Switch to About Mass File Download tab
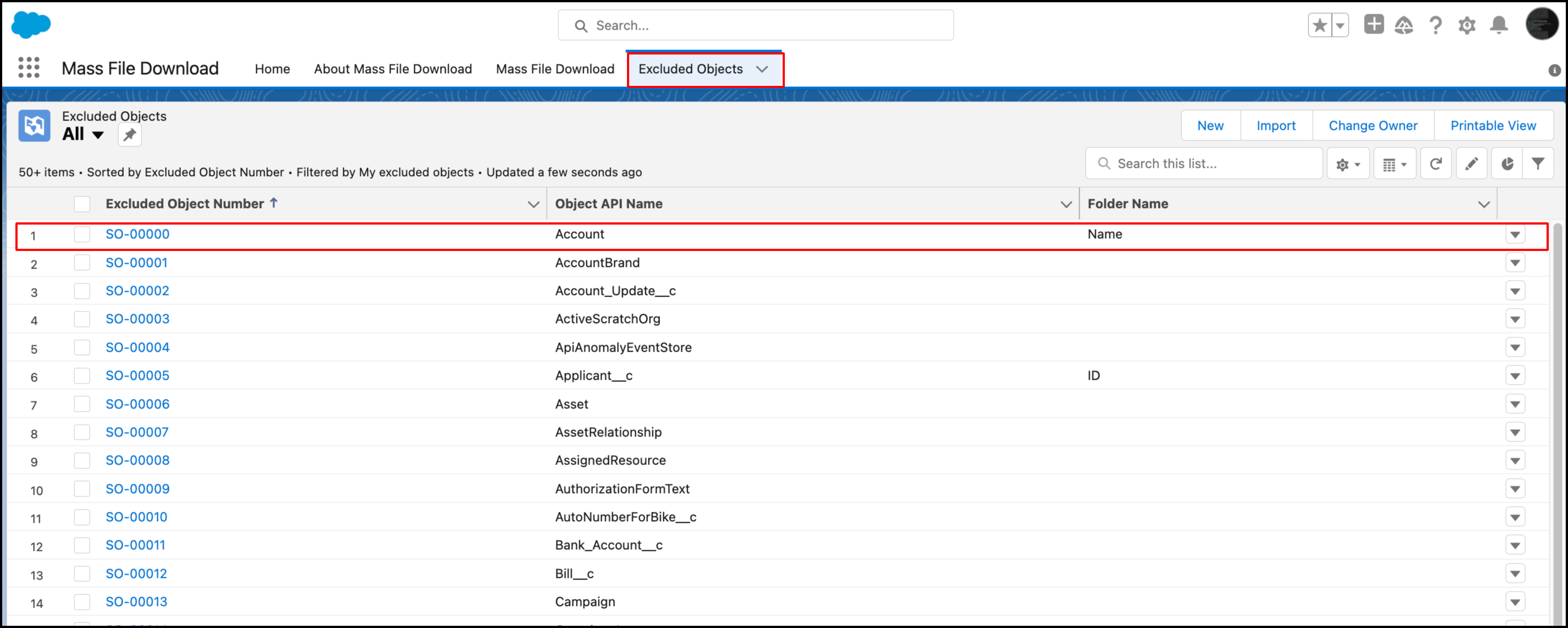 tap(393, 69)
